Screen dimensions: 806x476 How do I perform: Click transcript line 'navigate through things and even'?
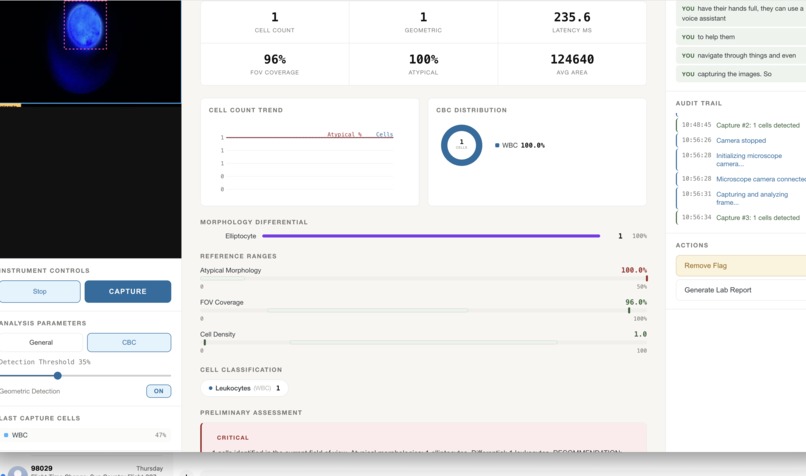(741, 56)
